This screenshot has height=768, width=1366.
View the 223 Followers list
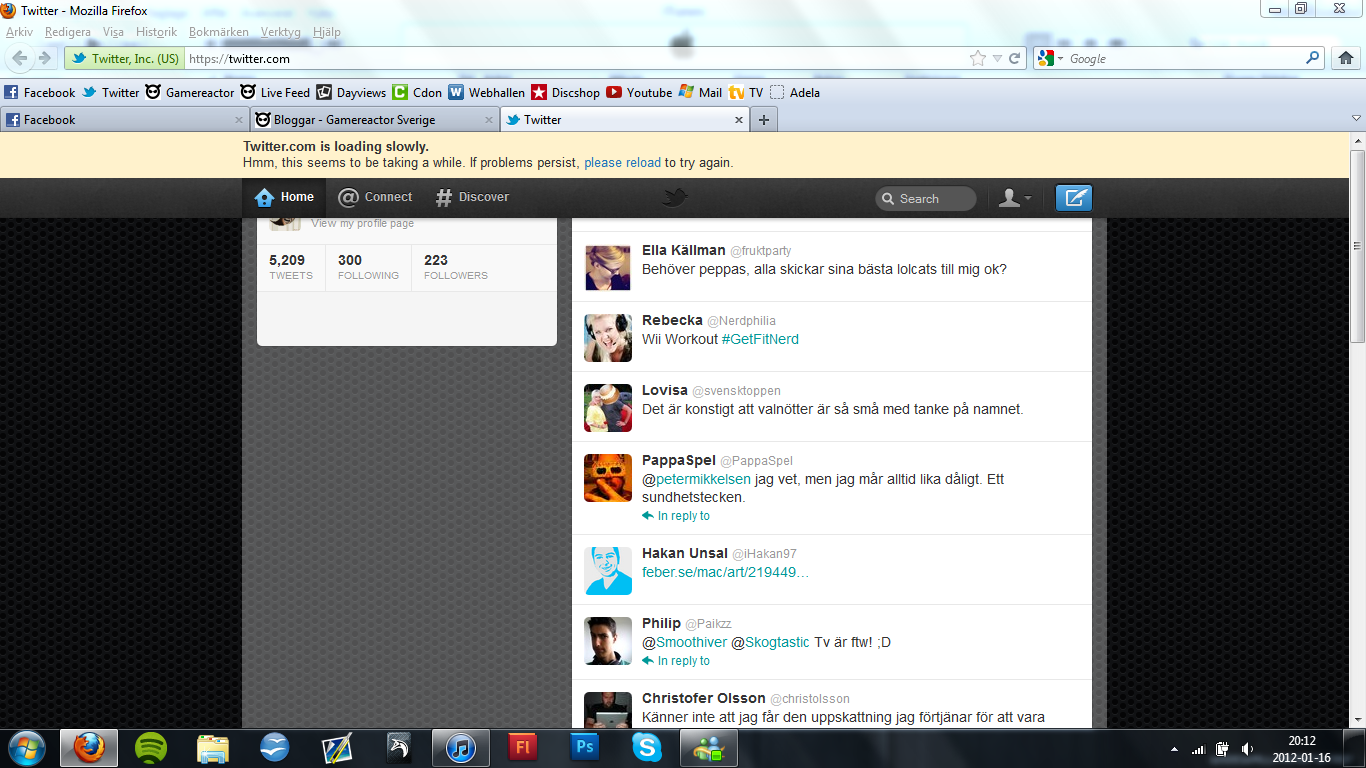[456, 267]
